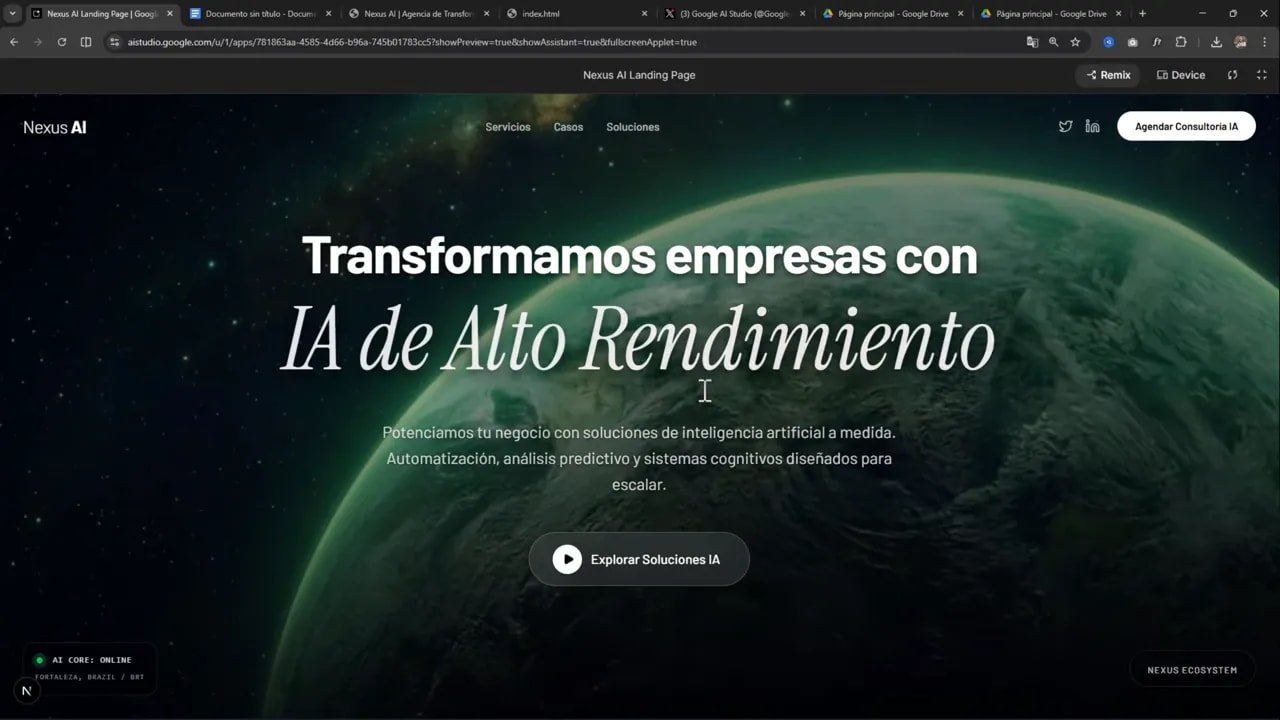1280x720 pixels.
Task: Open the blue circular extension icon
Action: (1109, 42)
